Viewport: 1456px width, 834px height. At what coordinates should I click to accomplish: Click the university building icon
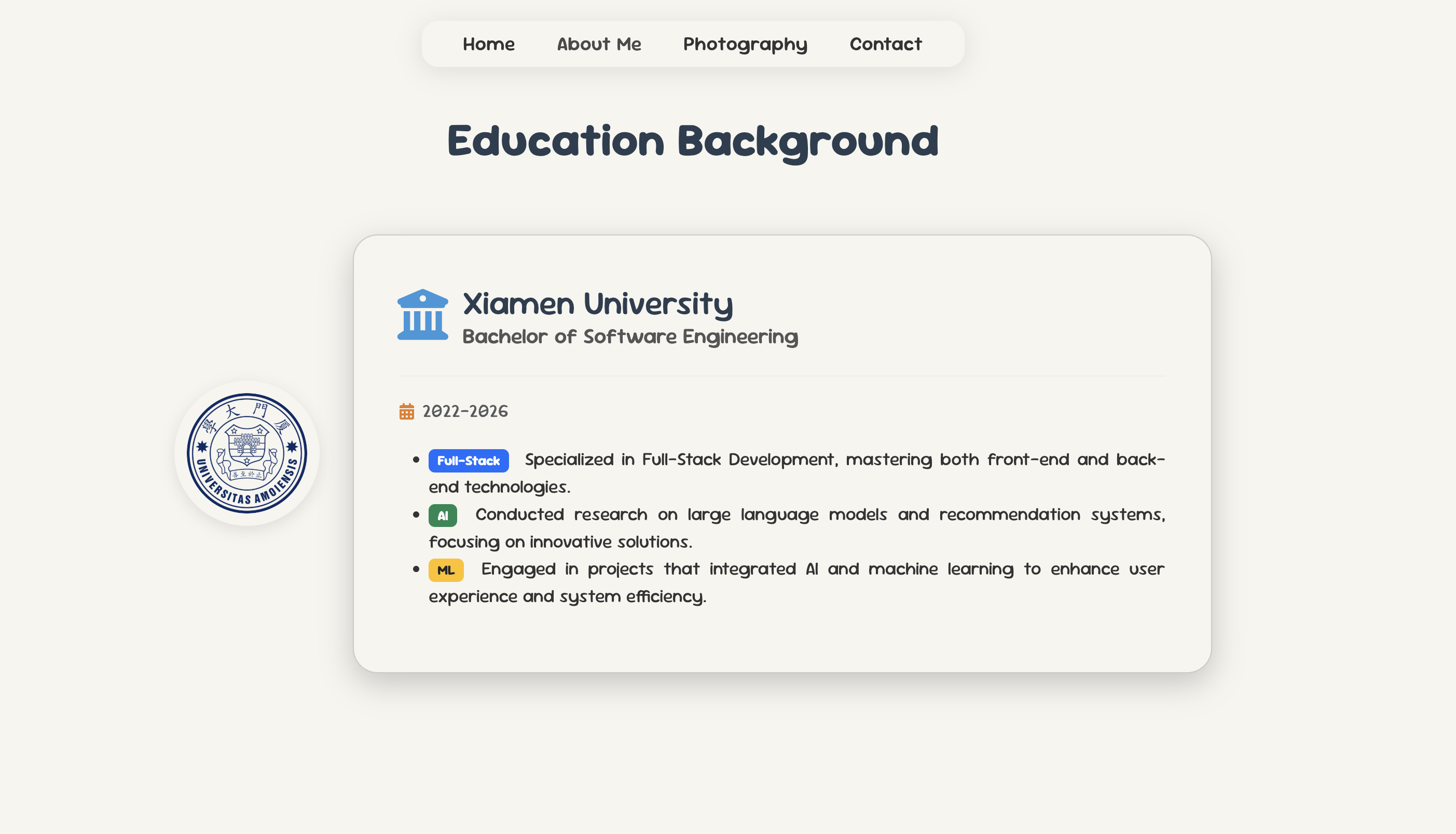coord(423,314)
